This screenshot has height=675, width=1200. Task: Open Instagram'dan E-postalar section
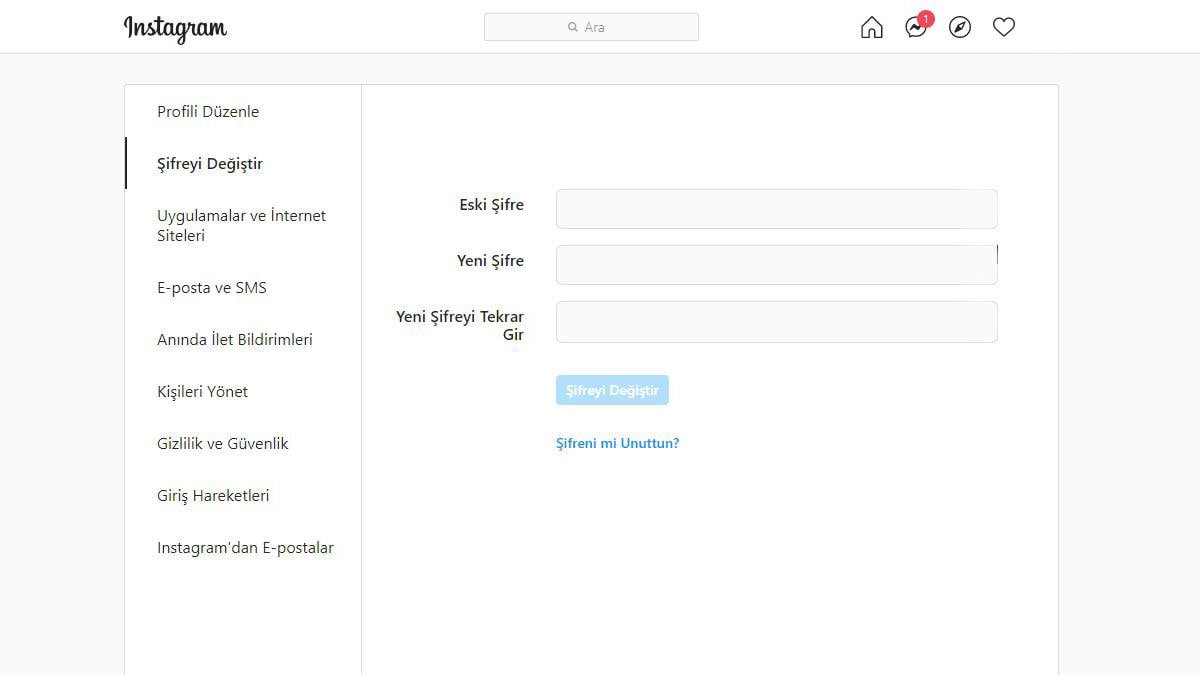245,548
